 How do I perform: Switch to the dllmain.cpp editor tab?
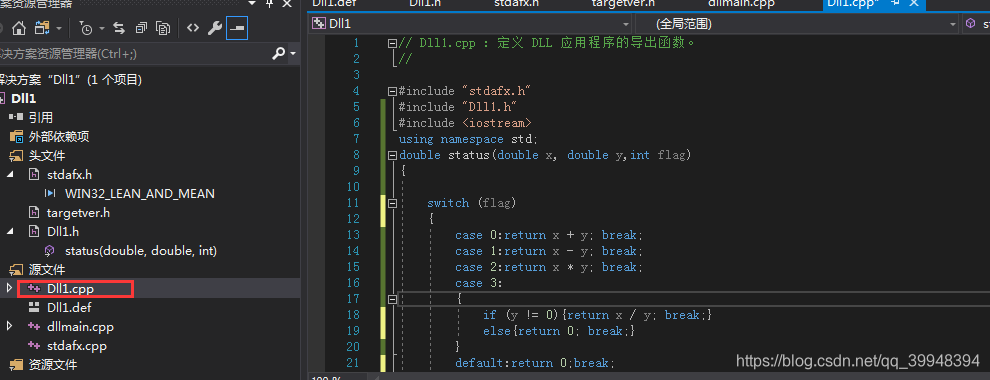(741, 3)
